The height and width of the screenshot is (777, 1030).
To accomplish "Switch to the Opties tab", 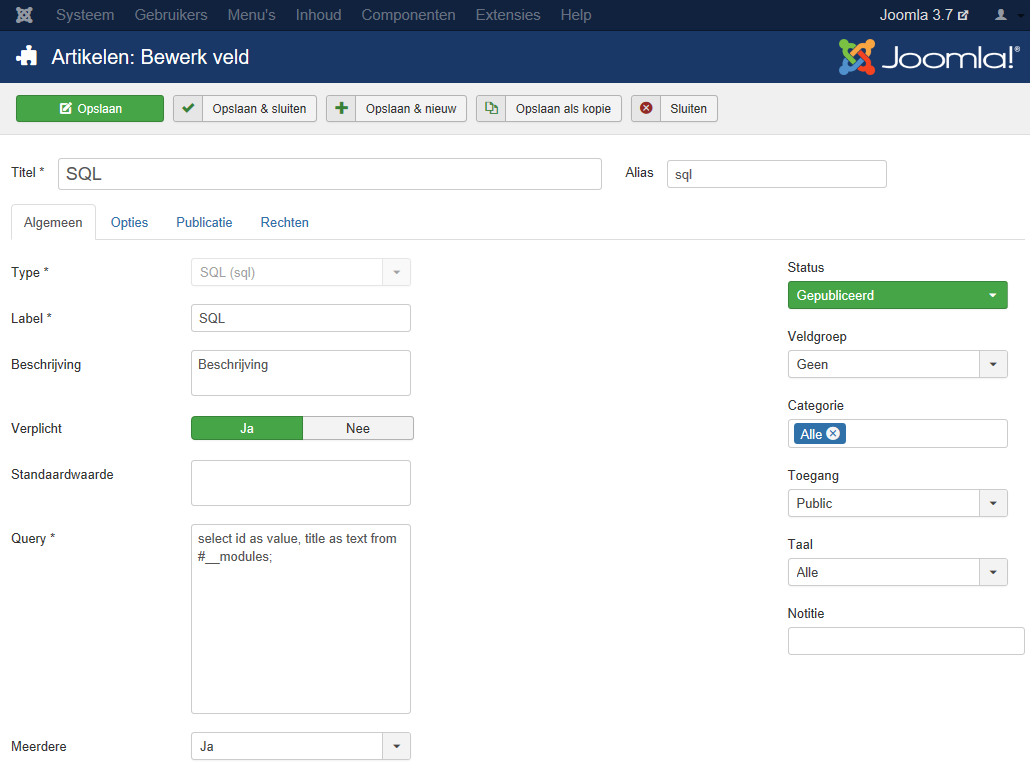I will [129, 223].
